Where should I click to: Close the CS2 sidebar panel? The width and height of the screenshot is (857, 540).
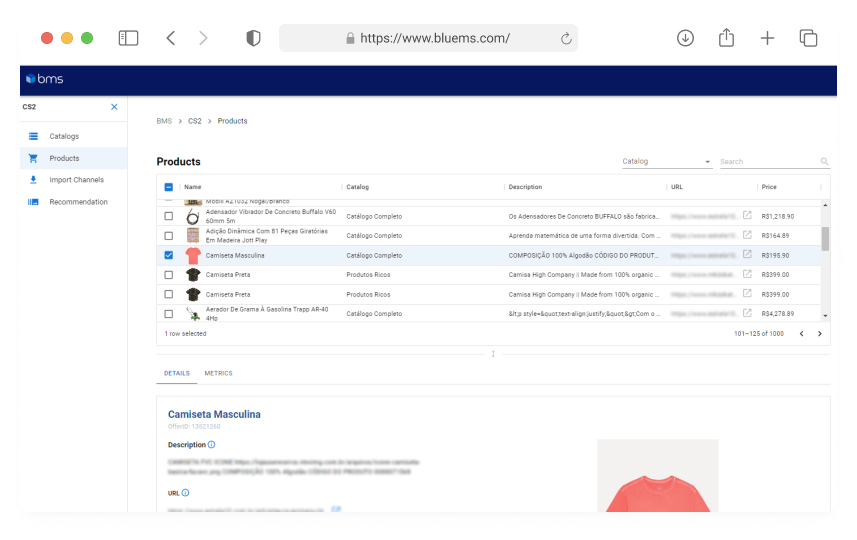point(114,107)
